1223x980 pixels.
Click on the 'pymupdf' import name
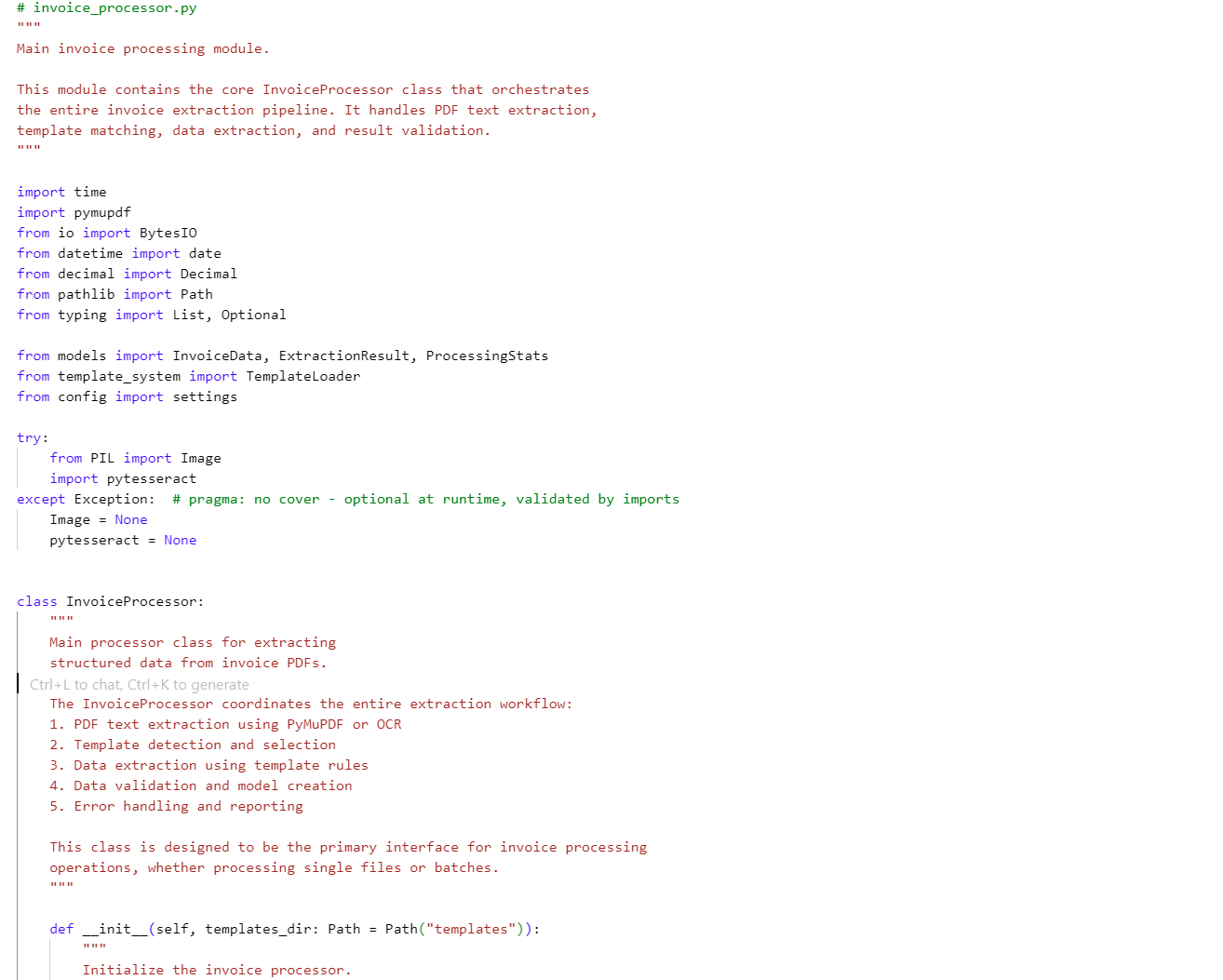102,213
